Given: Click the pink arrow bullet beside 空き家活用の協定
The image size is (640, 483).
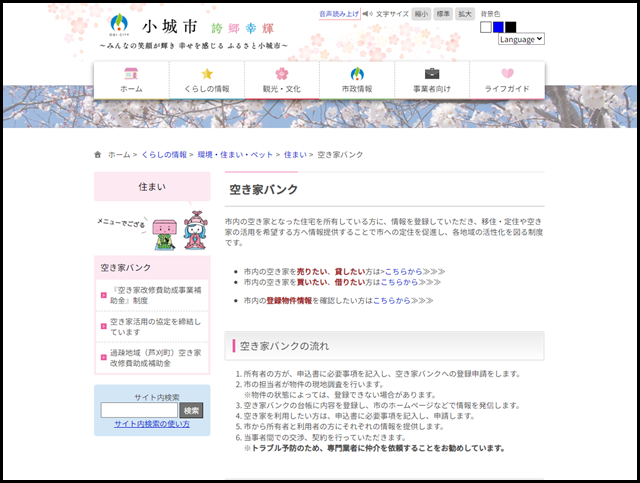Looking at the screenshot, I should (104, 326).
